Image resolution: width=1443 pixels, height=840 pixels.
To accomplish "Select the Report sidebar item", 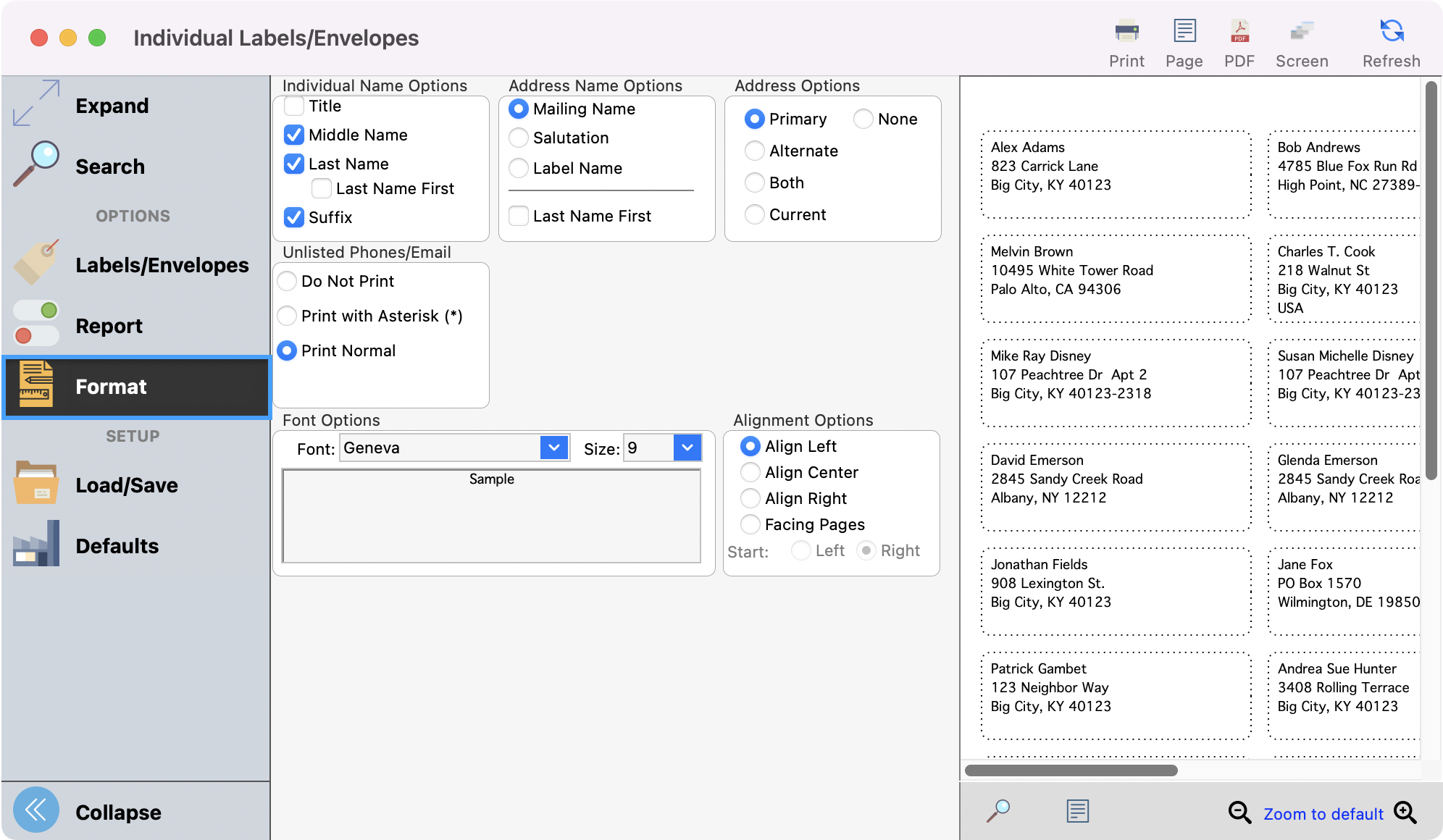I will click(x=109, y=325).
